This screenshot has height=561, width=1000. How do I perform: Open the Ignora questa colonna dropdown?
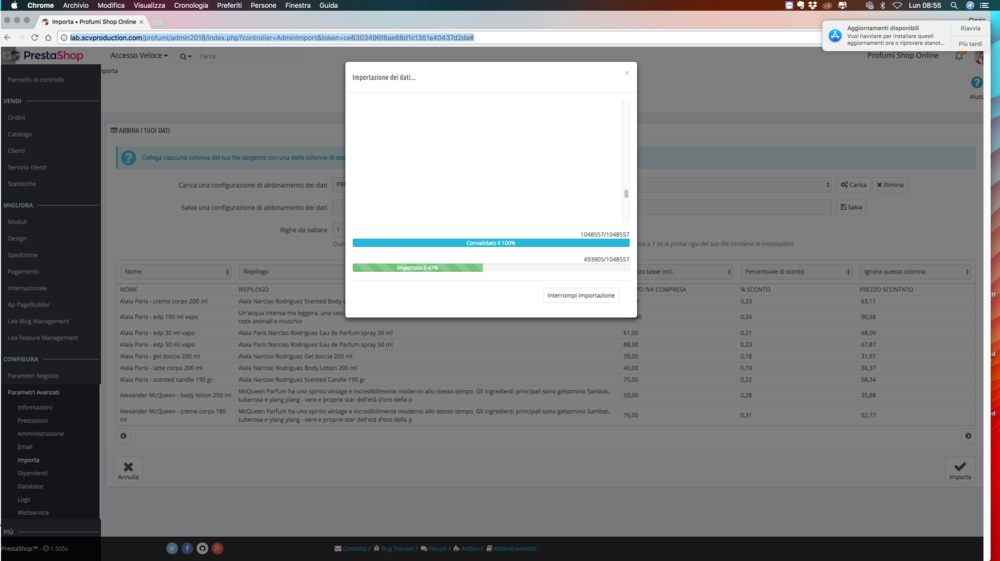pos(915,272)
